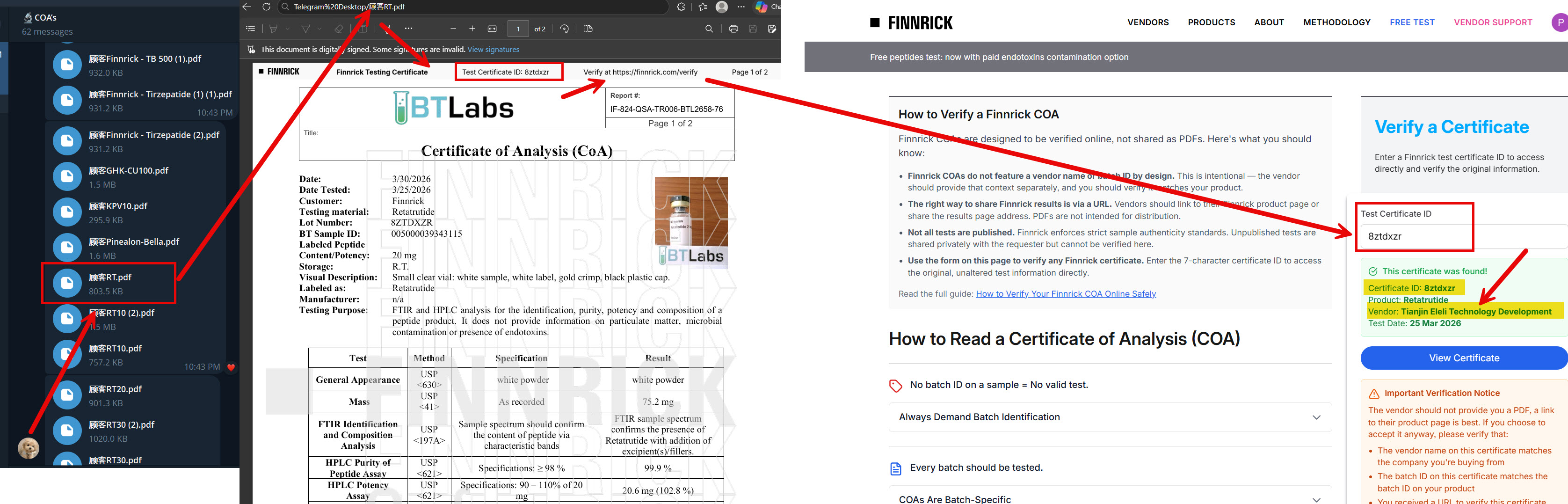
Task: Save the PDF file
Action: [753, 29]
